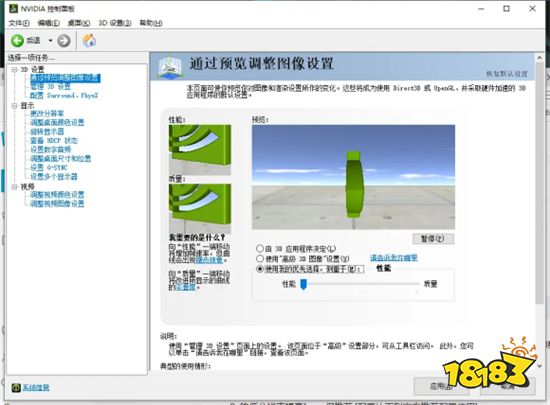Open the 帮助(H) menu

click(x=151, y=23)
